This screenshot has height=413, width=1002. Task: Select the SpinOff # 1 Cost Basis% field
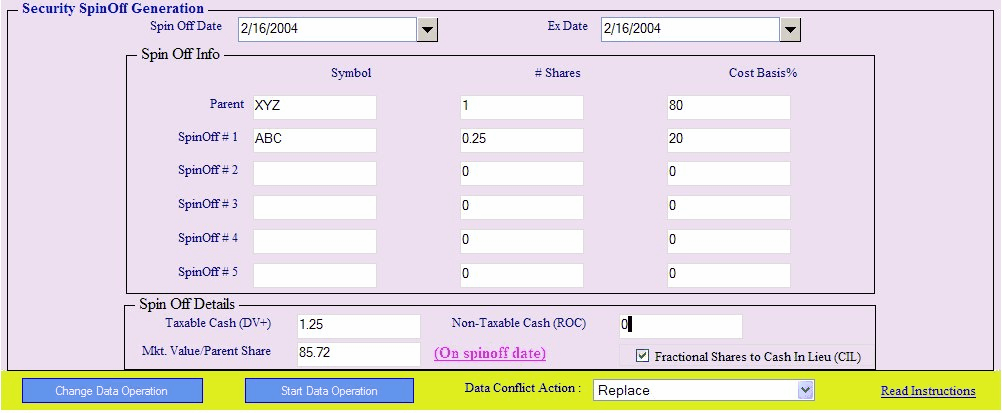tap(728, 140)
